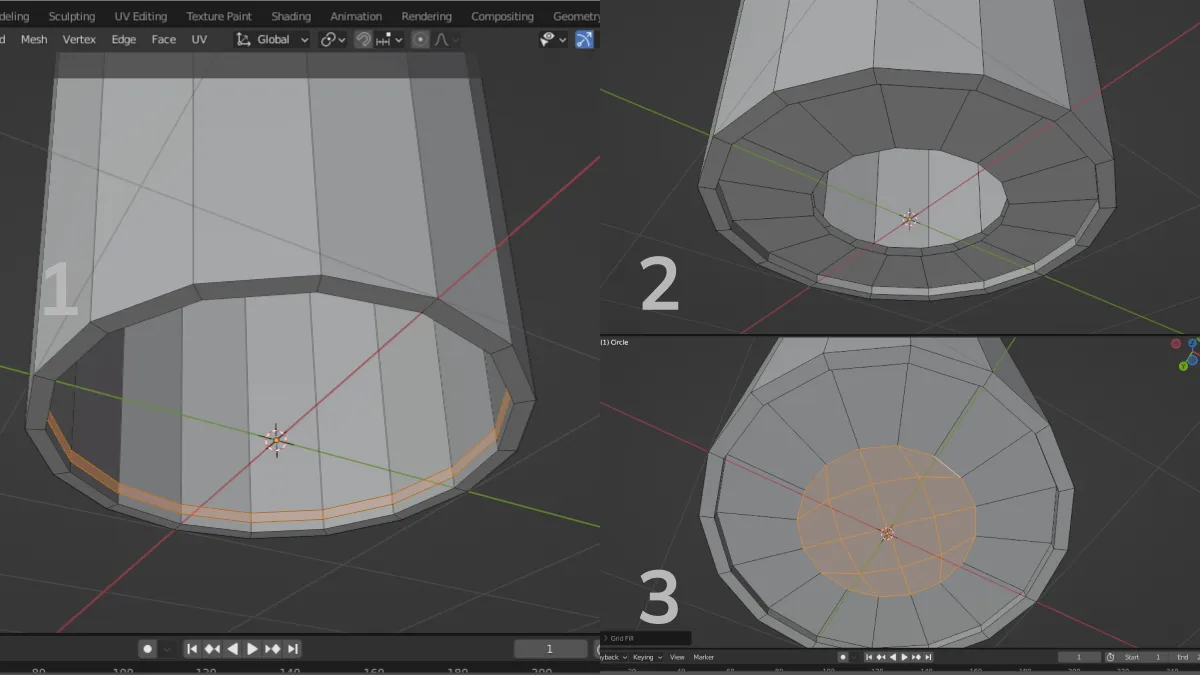Jump to the start frame in the left timeline

[193, 649]
